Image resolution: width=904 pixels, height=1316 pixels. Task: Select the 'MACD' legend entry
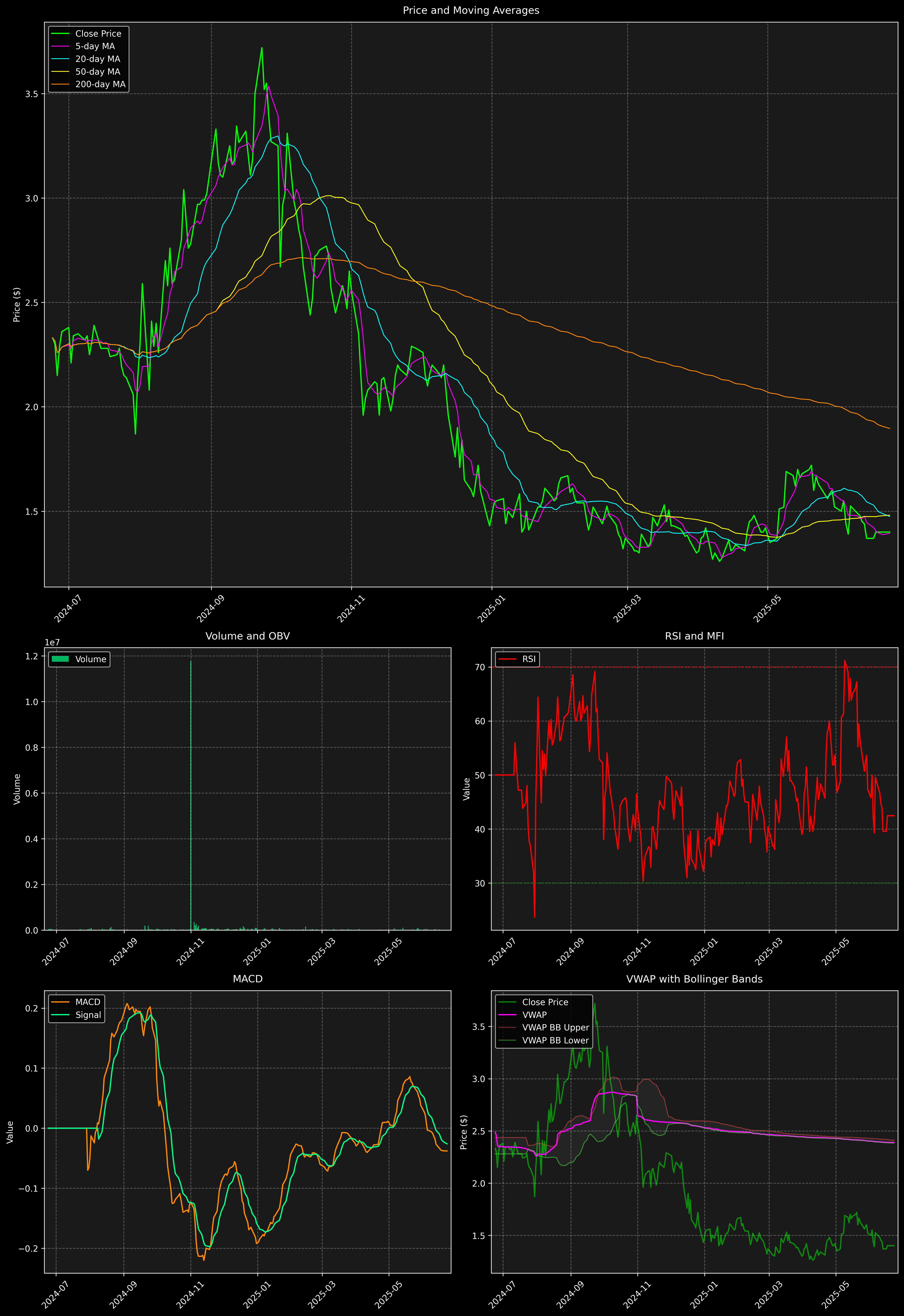pyautogui.click(x=88, y=1002)
